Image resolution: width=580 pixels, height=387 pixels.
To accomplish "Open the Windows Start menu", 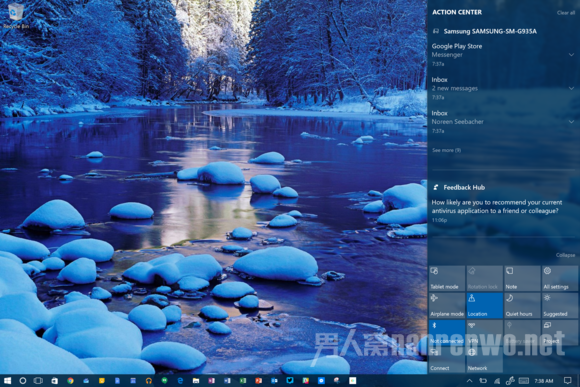I will pyautogui.click(x=7, y=380).
